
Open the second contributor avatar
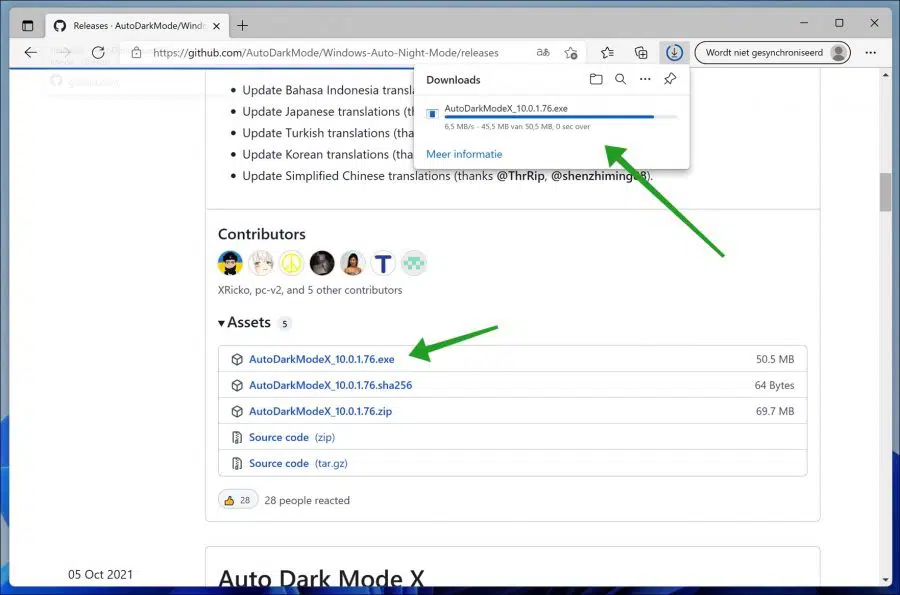tap(261, 263)
